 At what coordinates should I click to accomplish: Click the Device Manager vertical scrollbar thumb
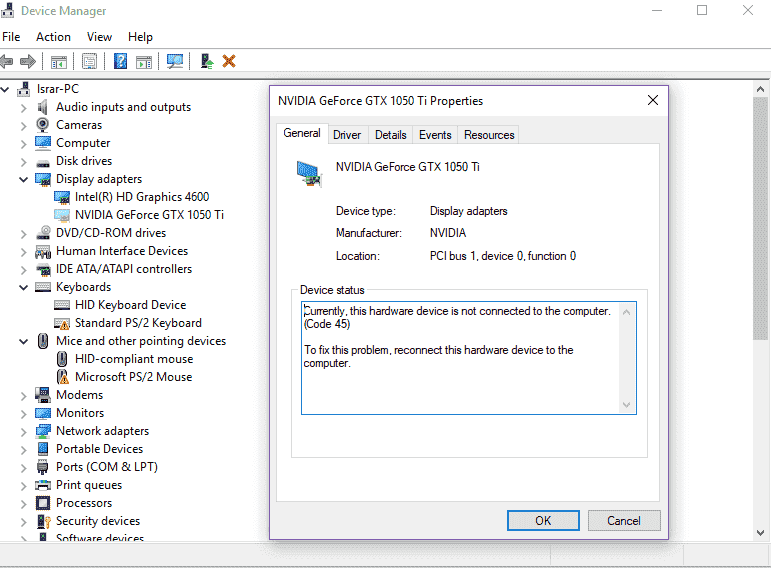pos(760,218)
